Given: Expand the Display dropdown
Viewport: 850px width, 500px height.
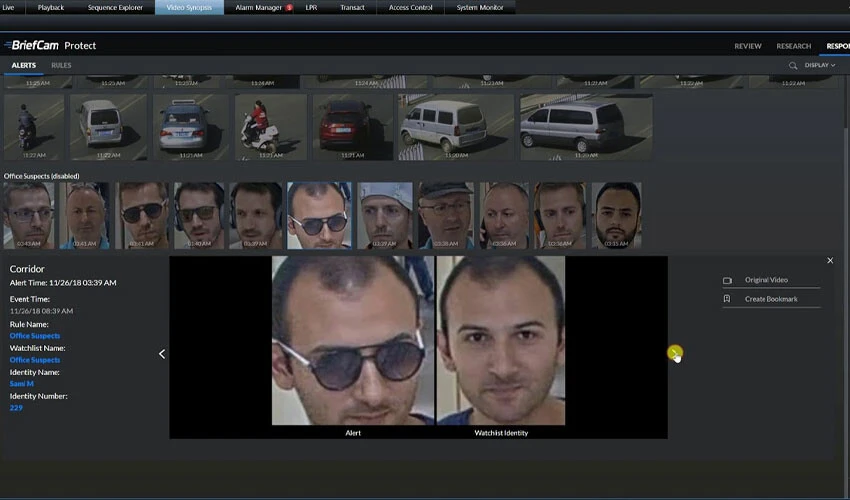Looking at the screenshot, I should point(819,65).
